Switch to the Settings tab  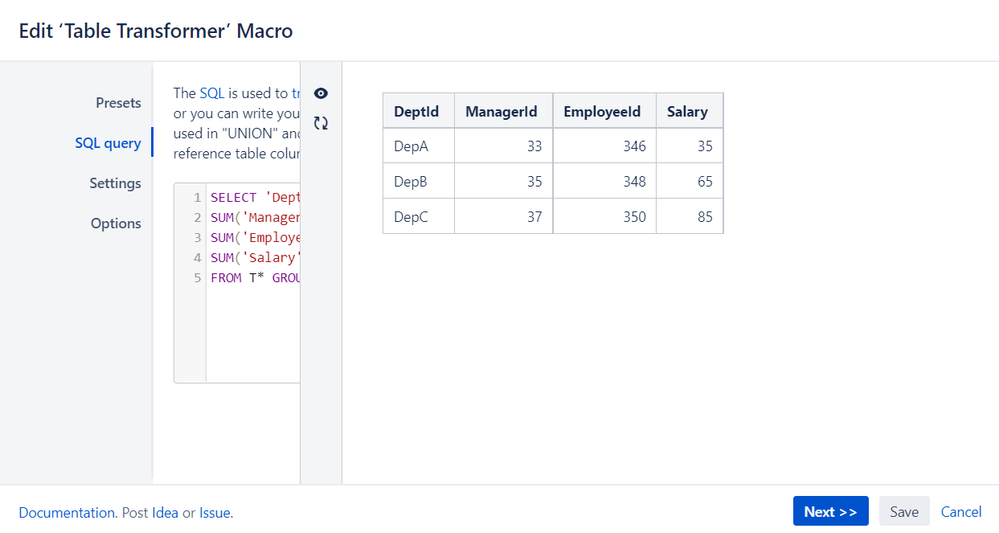[x=115, y=183]
